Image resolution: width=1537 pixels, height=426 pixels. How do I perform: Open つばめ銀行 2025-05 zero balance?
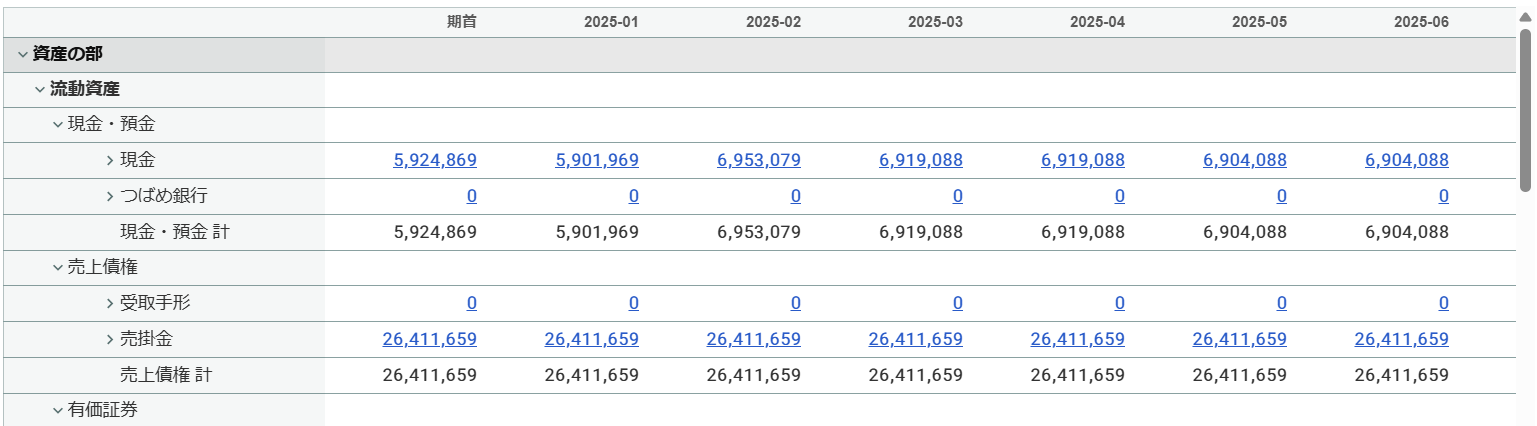click(1282, 196)
